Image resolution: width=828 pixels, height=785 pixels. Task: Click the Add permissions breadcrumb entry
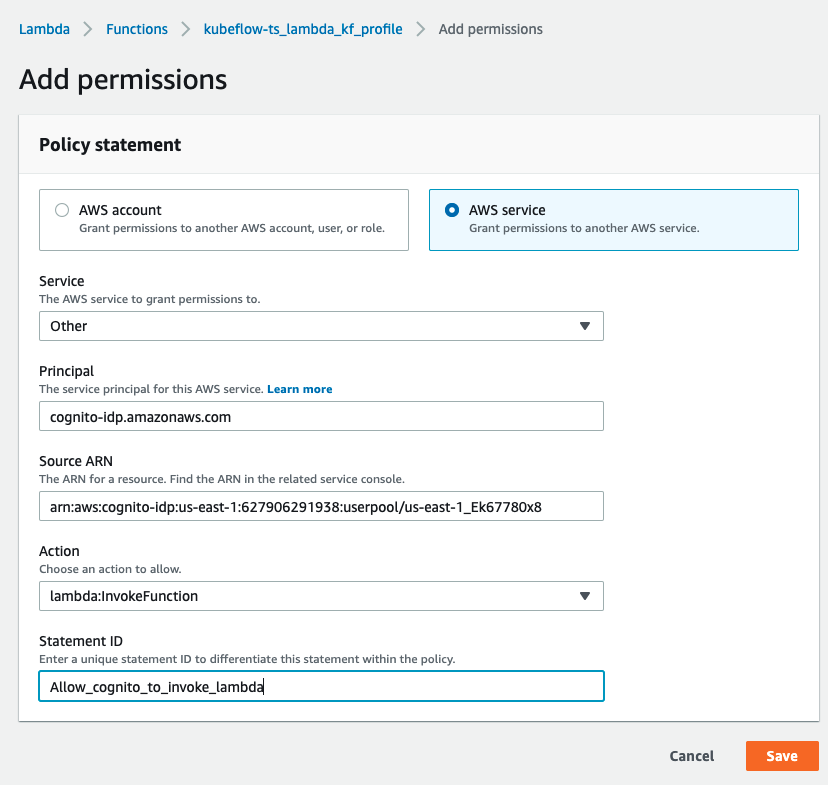tap(490, 29)
